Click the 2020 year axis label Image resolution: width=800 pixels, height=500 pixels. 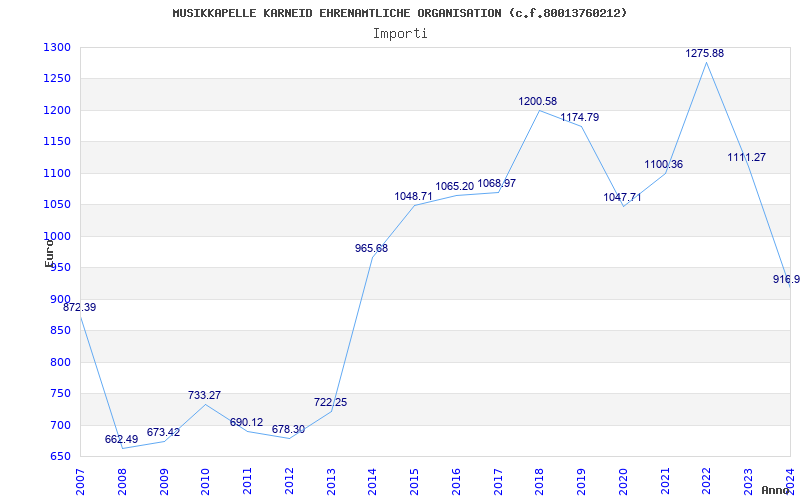[x=623, y=483]
